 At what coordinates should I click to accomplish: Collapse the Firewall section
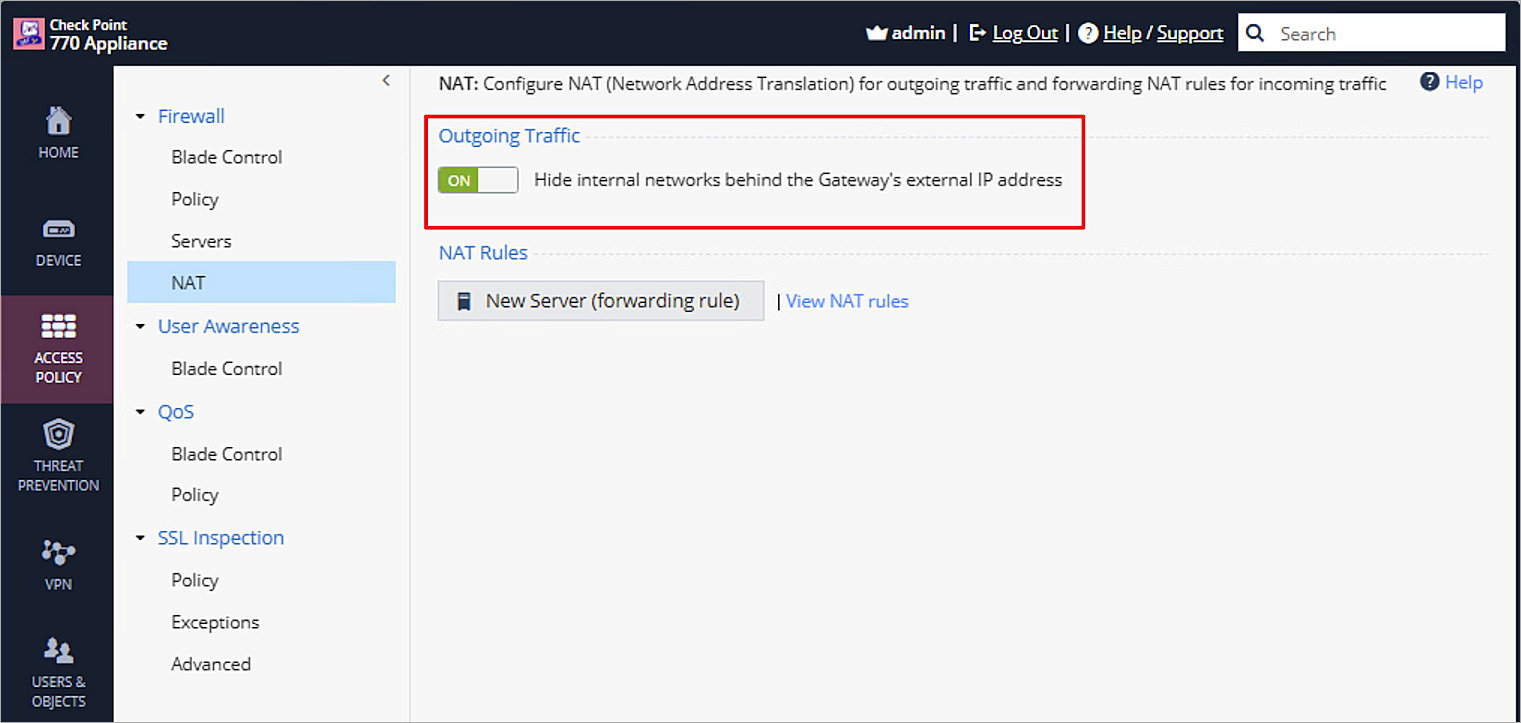pyautogui.click(x=140, y=116)
